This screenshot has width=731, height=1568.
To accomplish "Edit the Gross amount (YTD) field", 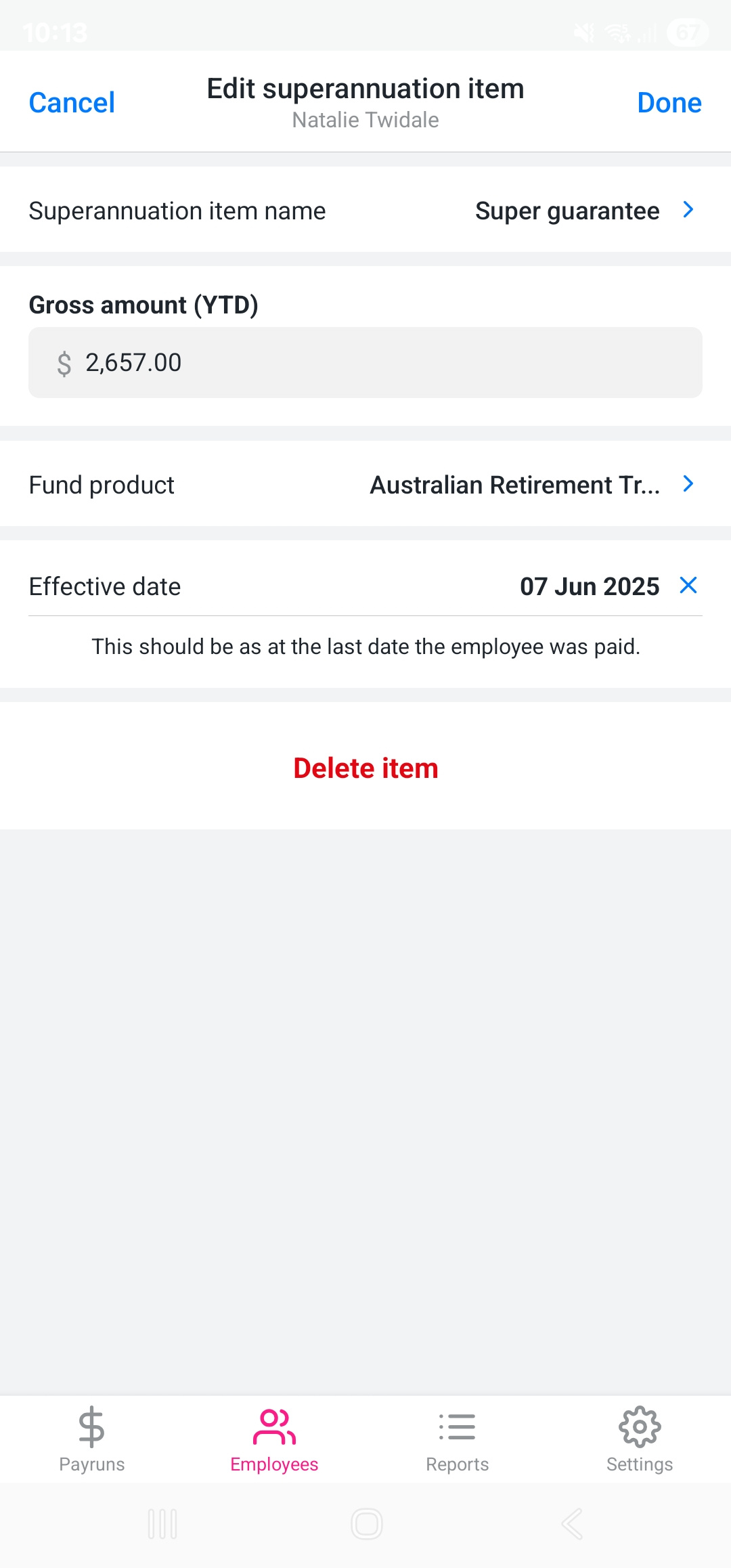I will [x=365, y=363].
